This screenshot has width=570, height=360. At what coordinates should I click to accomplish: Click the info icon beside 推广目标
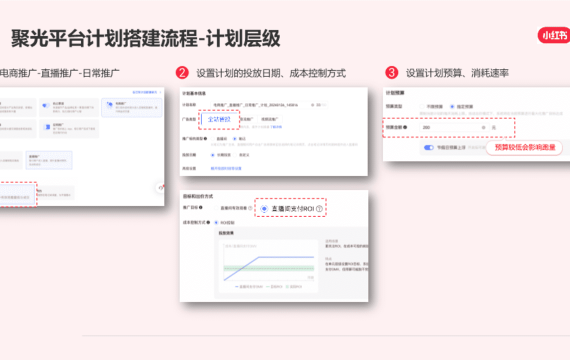click(201, 208)
